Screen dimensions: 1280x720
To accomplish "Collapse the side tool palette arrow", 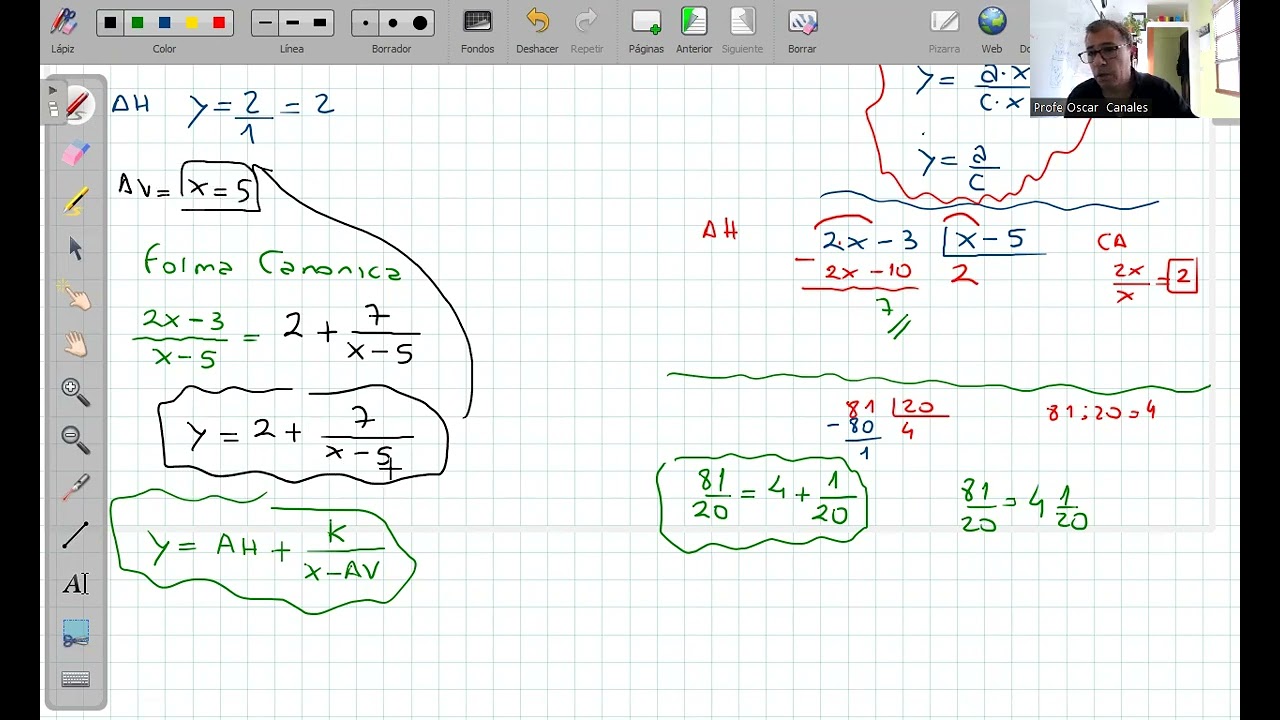I will tap(53, 91).
